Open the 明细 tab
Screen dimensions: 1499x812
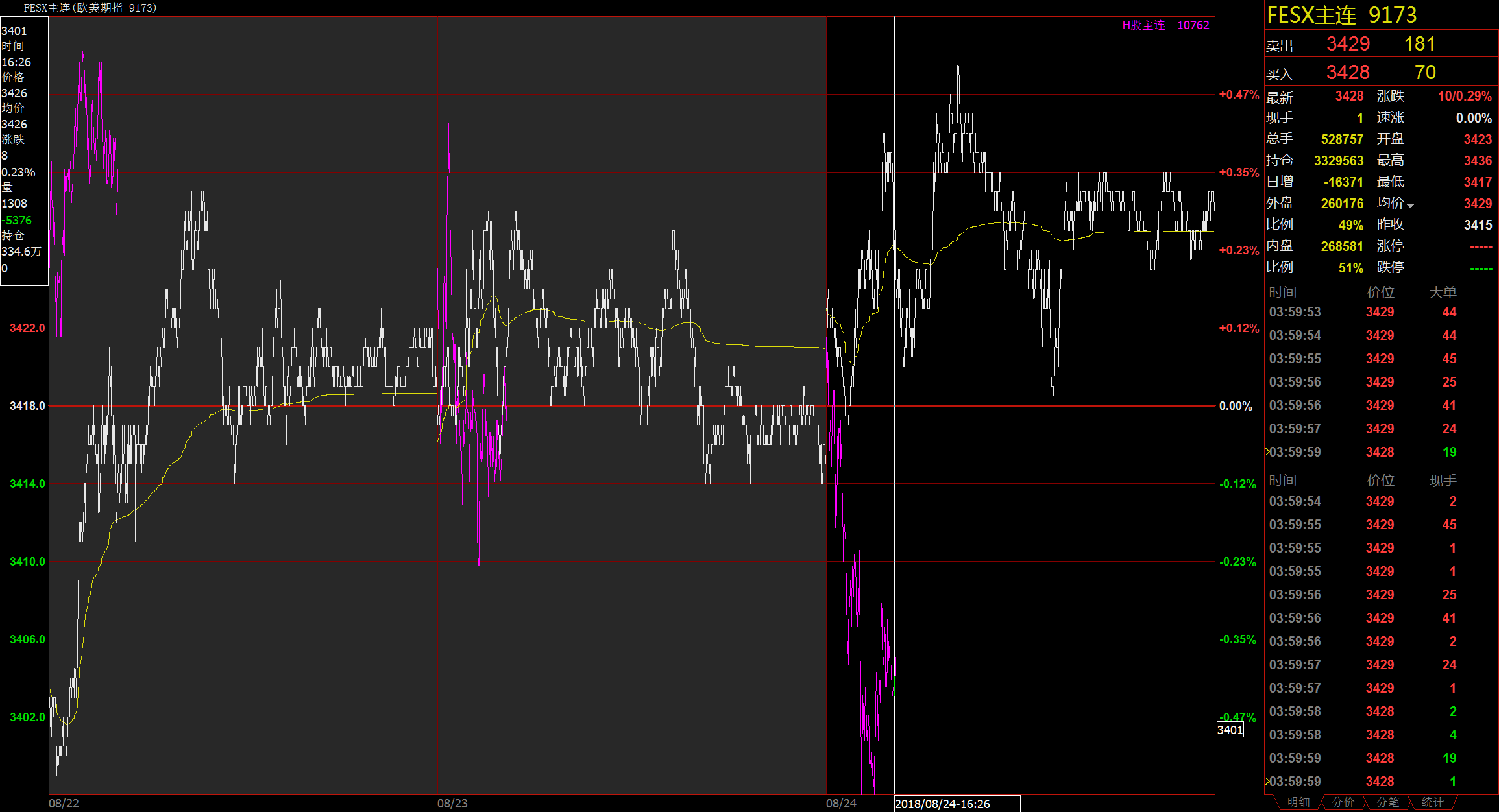(1298, 802)
